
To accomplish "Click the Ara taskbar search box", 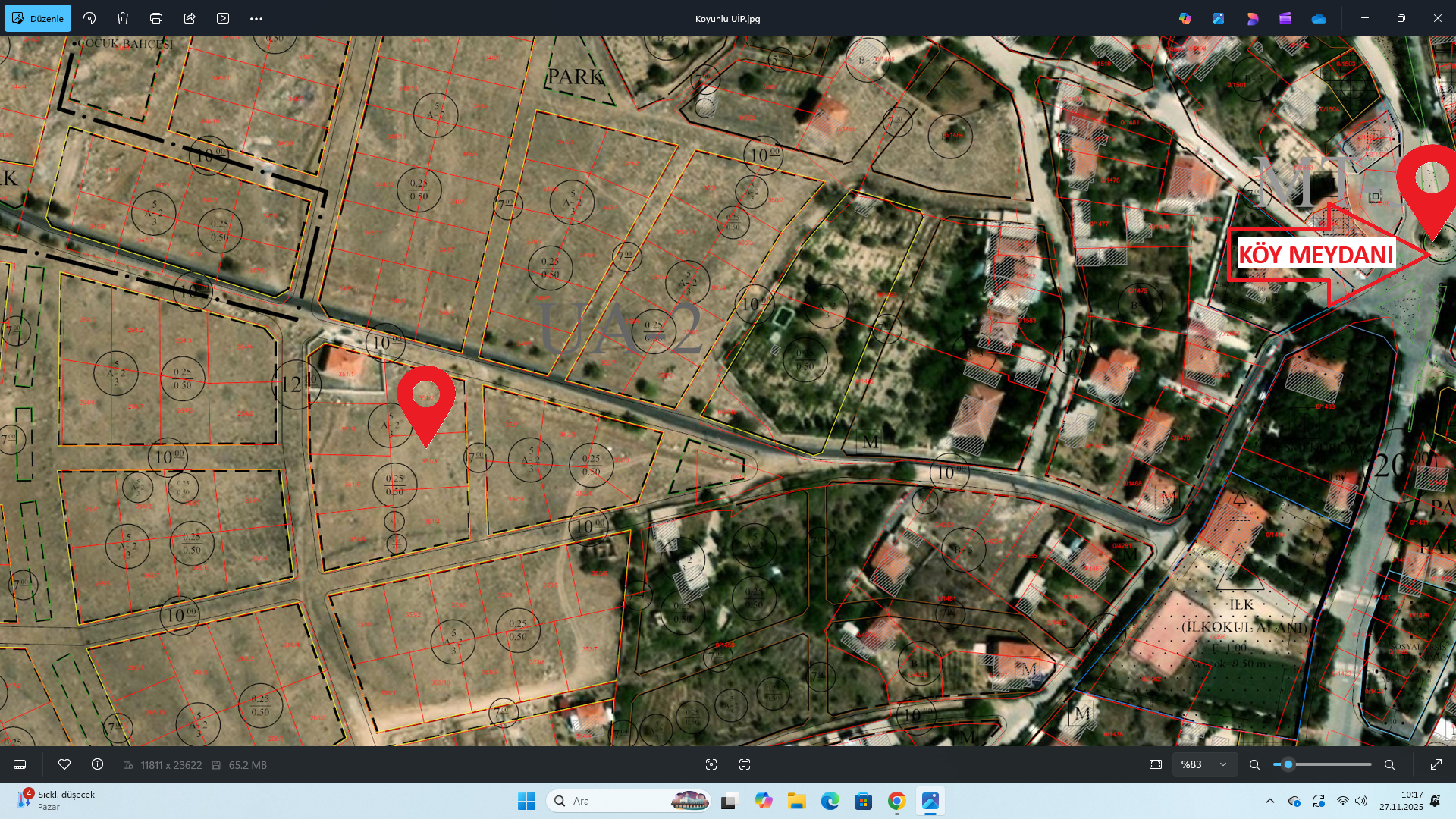I will tap(614, 801).
